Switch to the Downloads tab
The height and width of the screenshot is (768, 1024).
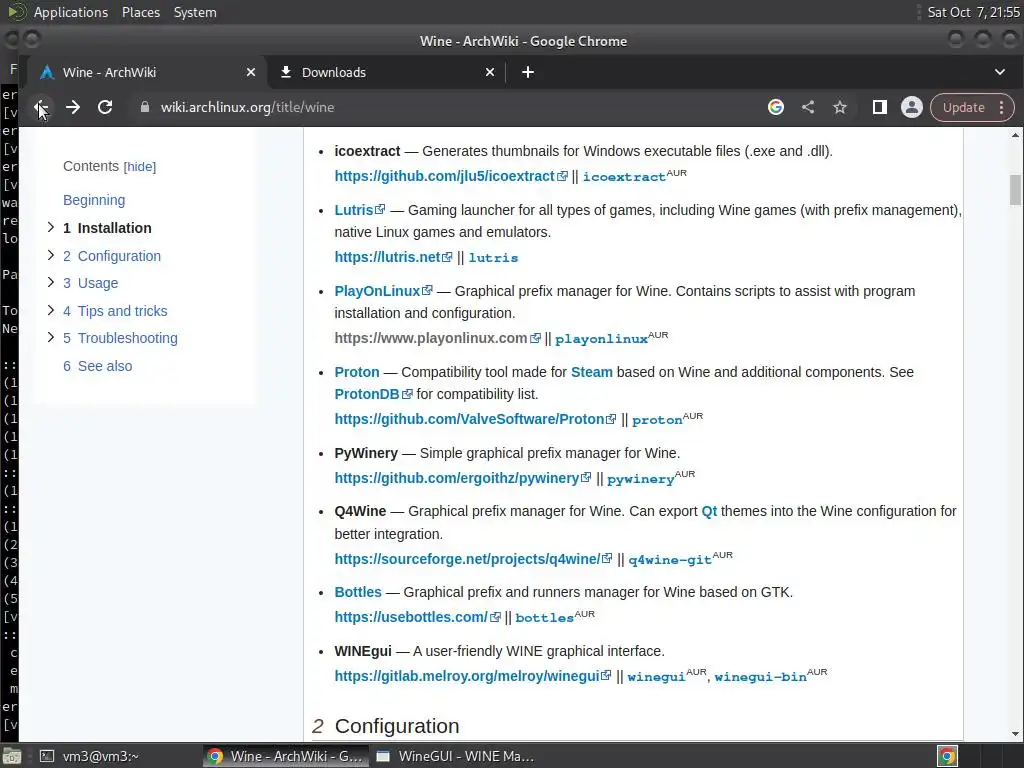(386, 72)
